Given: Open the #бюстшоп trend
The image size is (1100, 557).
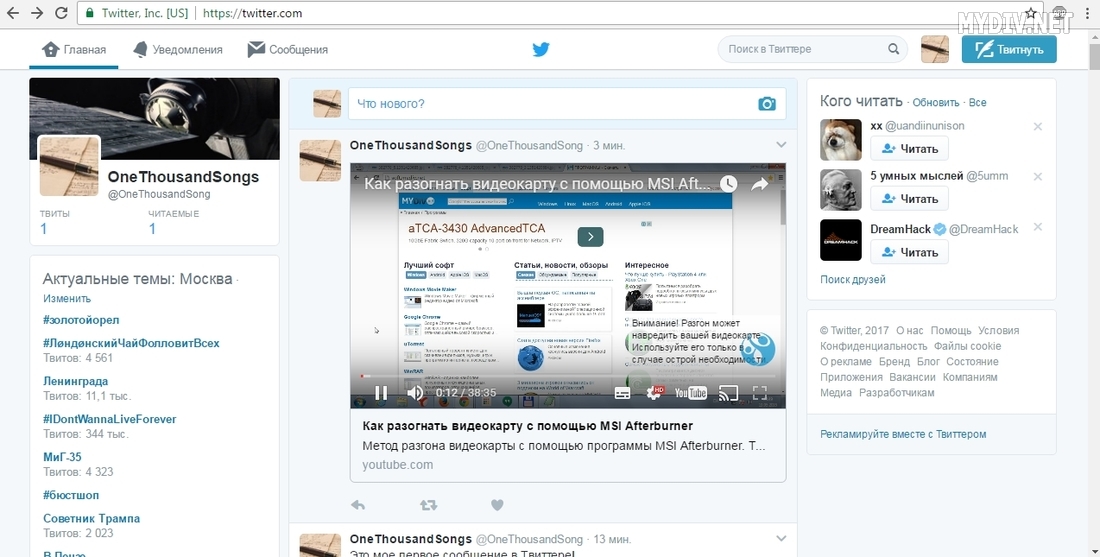Looking at the screenshot, I should [x=71, y=495].
